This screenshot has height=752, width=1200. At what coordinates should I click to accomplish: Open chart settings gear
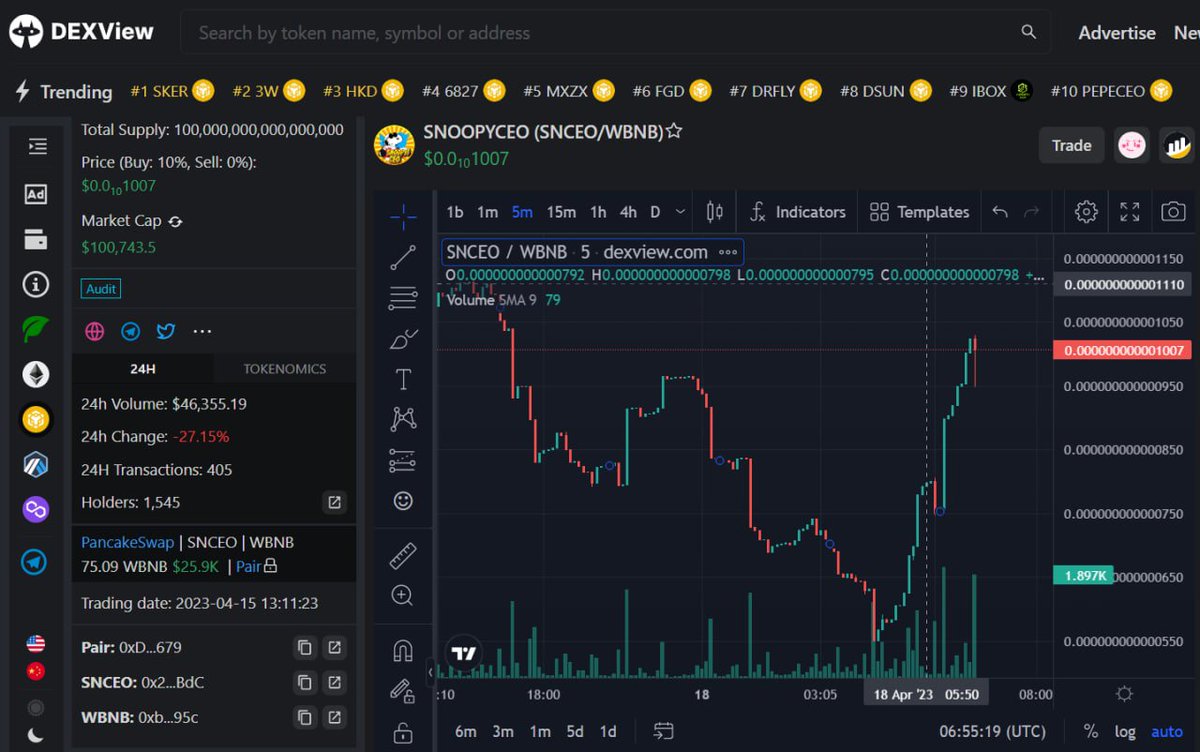tap(1086, 211)
